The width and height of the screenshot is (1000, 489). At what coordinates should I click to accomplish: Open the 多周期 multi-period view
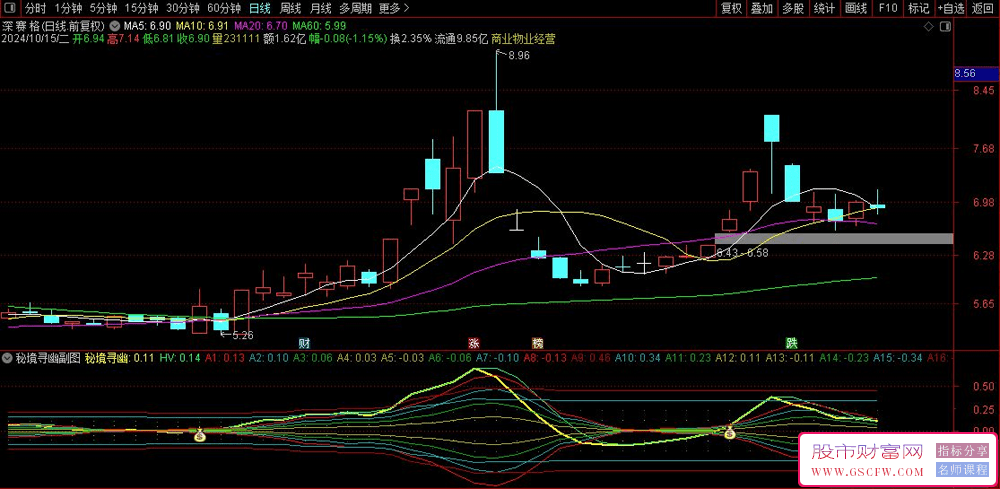[x=355, y=8]
